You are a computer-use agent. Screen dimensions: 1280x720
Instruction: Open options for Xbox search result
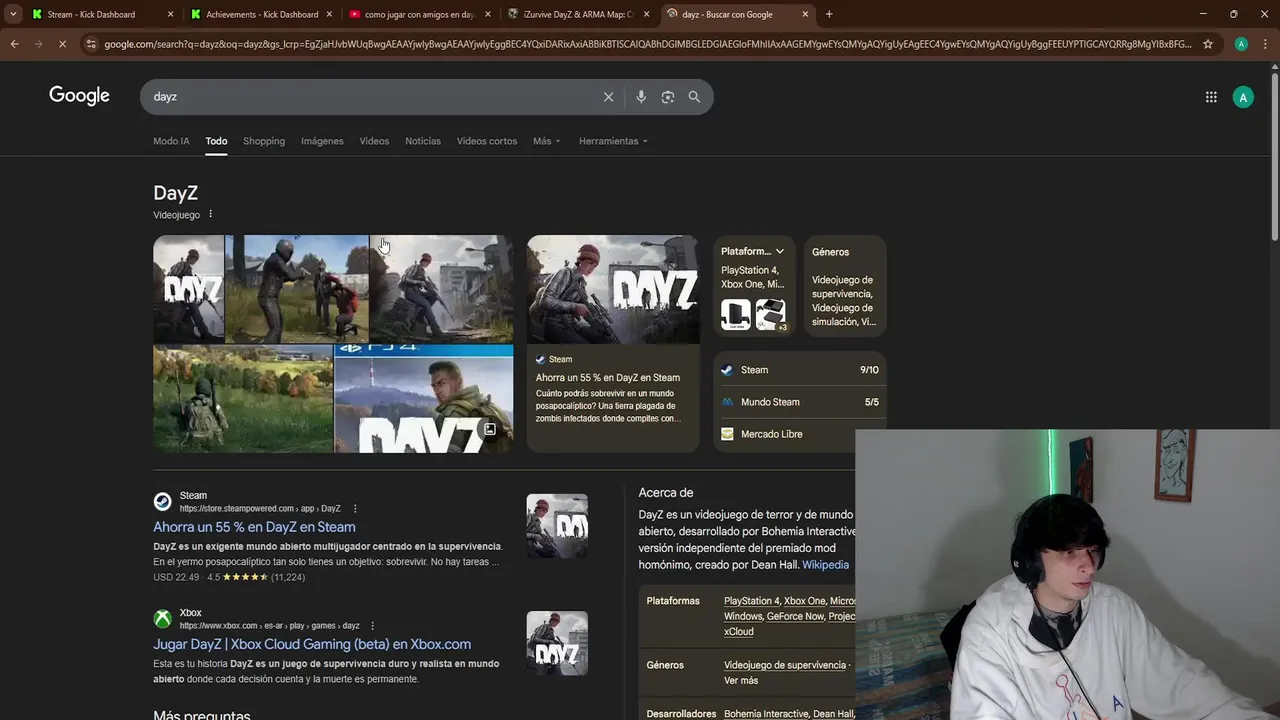click(372, 626)
